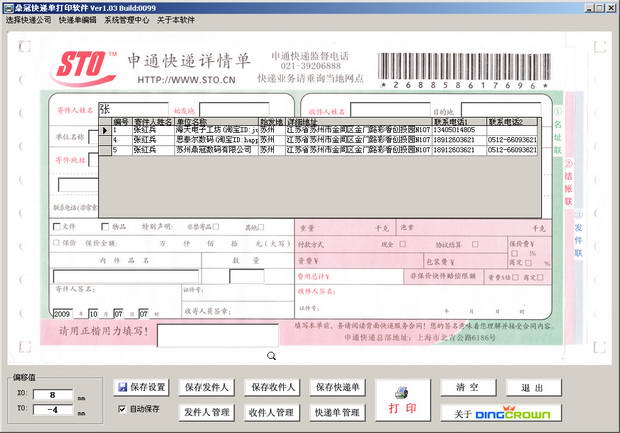Click the 单位名称 column header
This screenshot has width=620, height=433.
click(x=217, y=122)
